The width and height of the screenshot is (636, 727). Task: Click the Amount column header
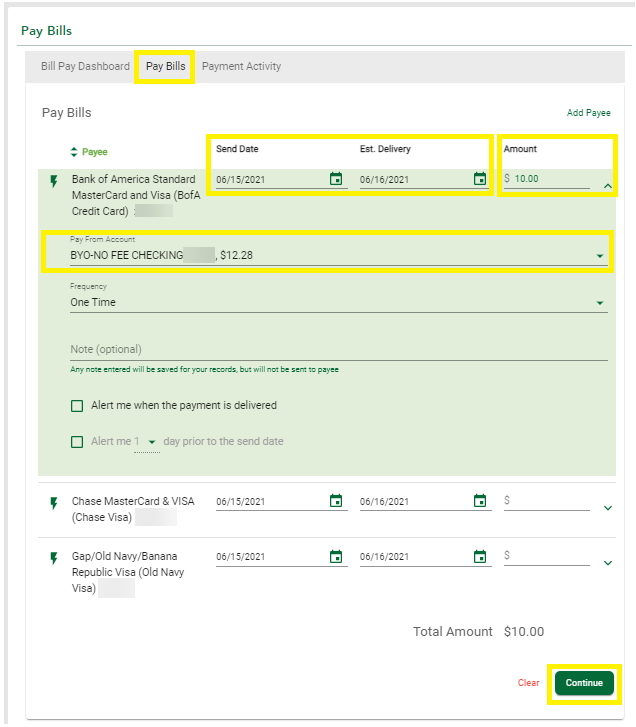[x=520, y=149]
